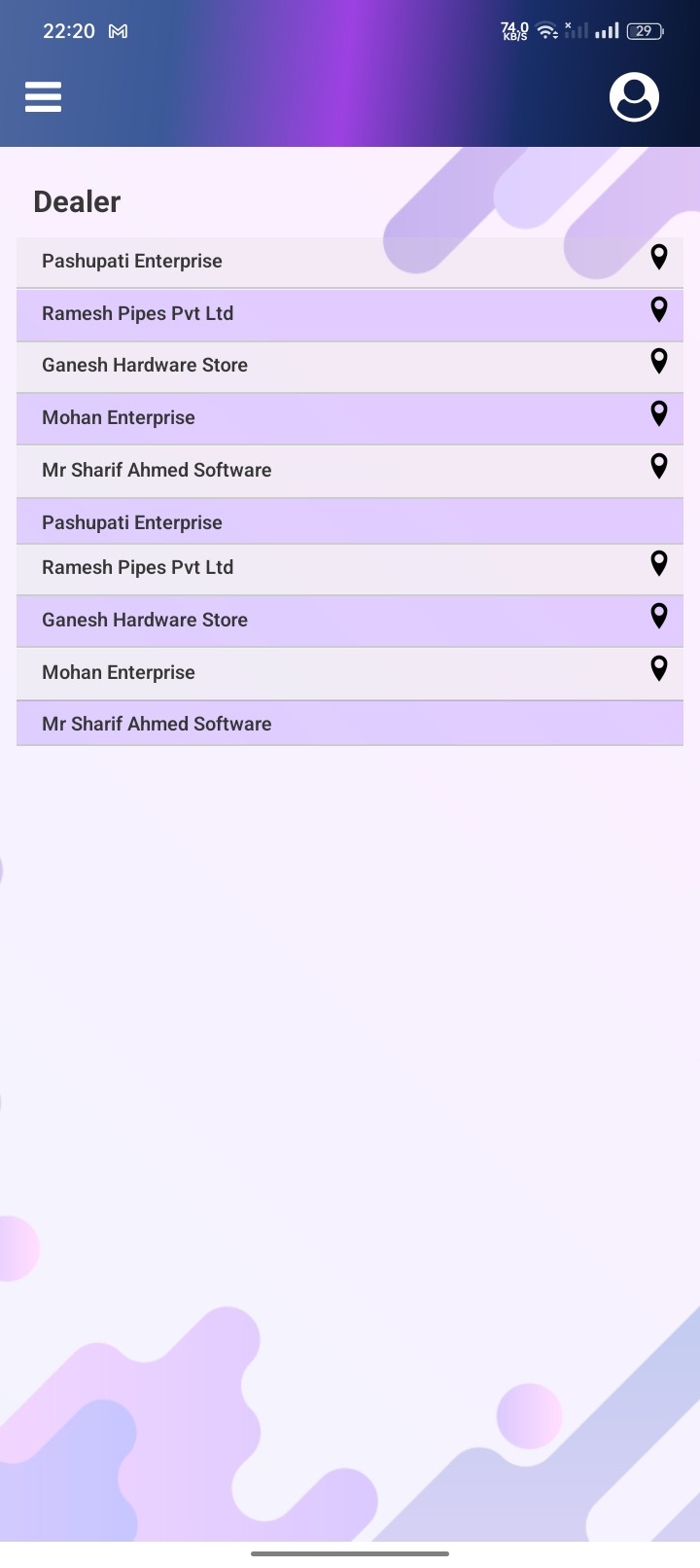Screen dimensions: 700x1568
Task: Choose Mohan Enterprise name in purple row
Action: pos(119,417)
